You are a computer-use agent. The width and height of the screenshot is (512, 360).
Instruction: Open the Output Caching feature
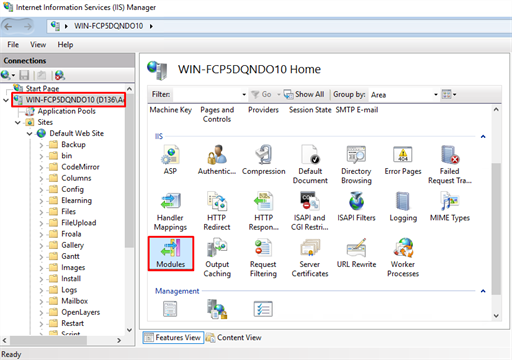coord(217,258)
